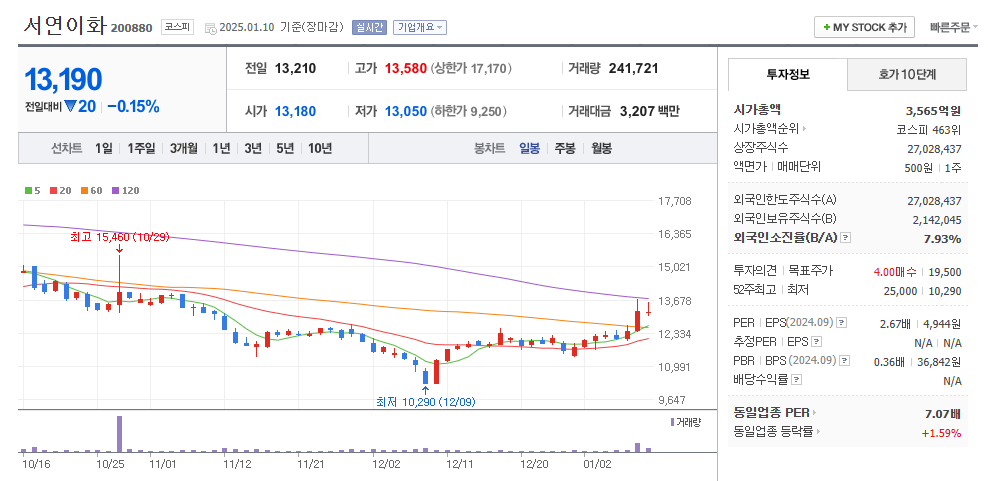This screenshot has width=988, height=481.
Task: Click red 20-day moving average legend marker
Action: (x=54, y=190)
